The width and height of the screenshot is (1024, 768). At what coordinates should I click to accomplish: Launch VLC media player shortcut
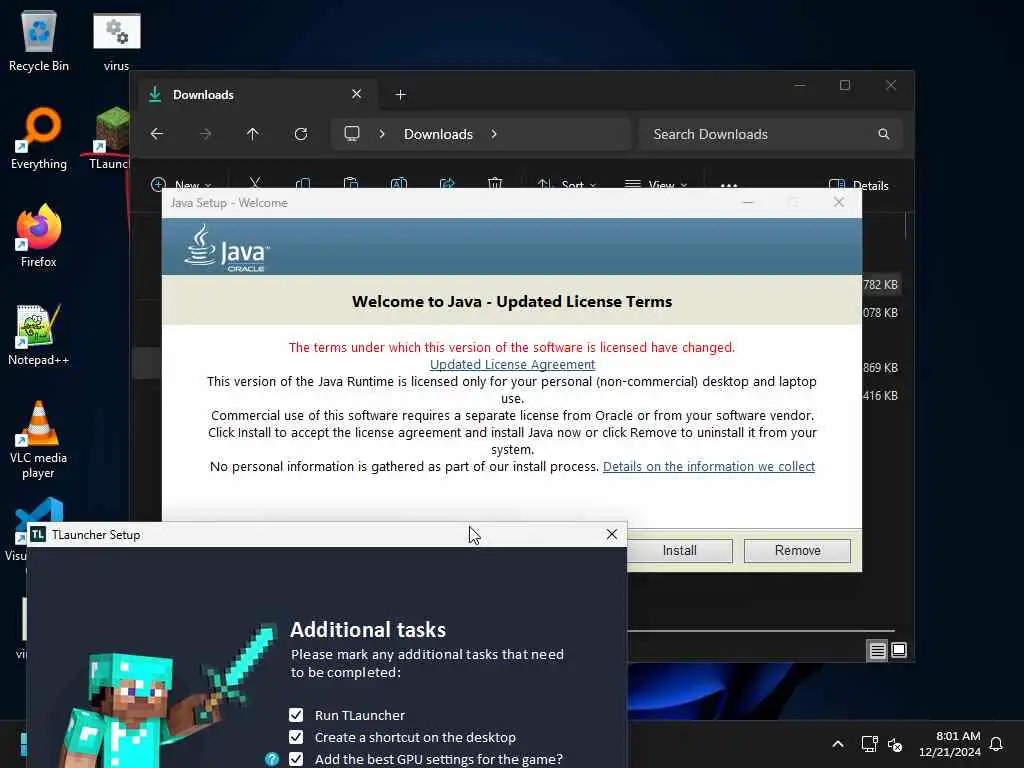pos(39,440)
